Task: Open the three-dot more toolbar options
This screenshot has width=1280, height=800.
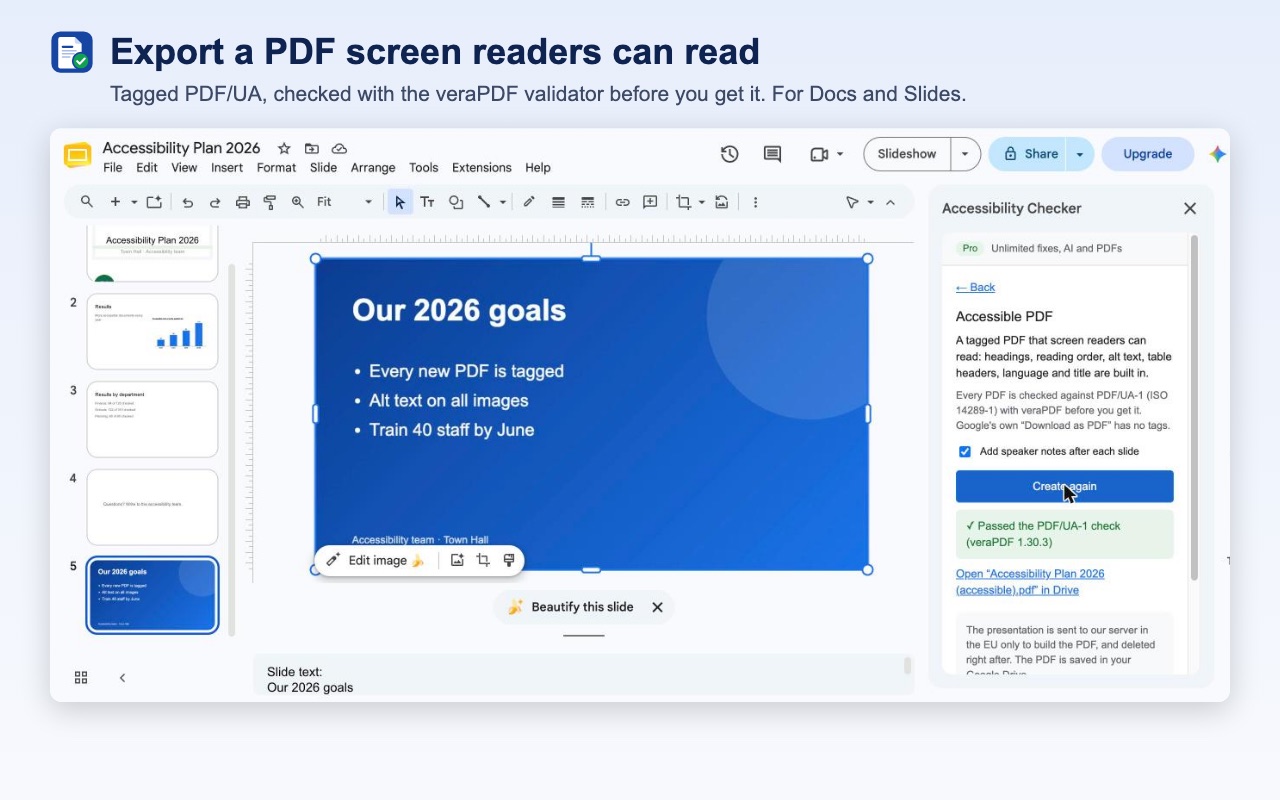Action: [755, 202]
